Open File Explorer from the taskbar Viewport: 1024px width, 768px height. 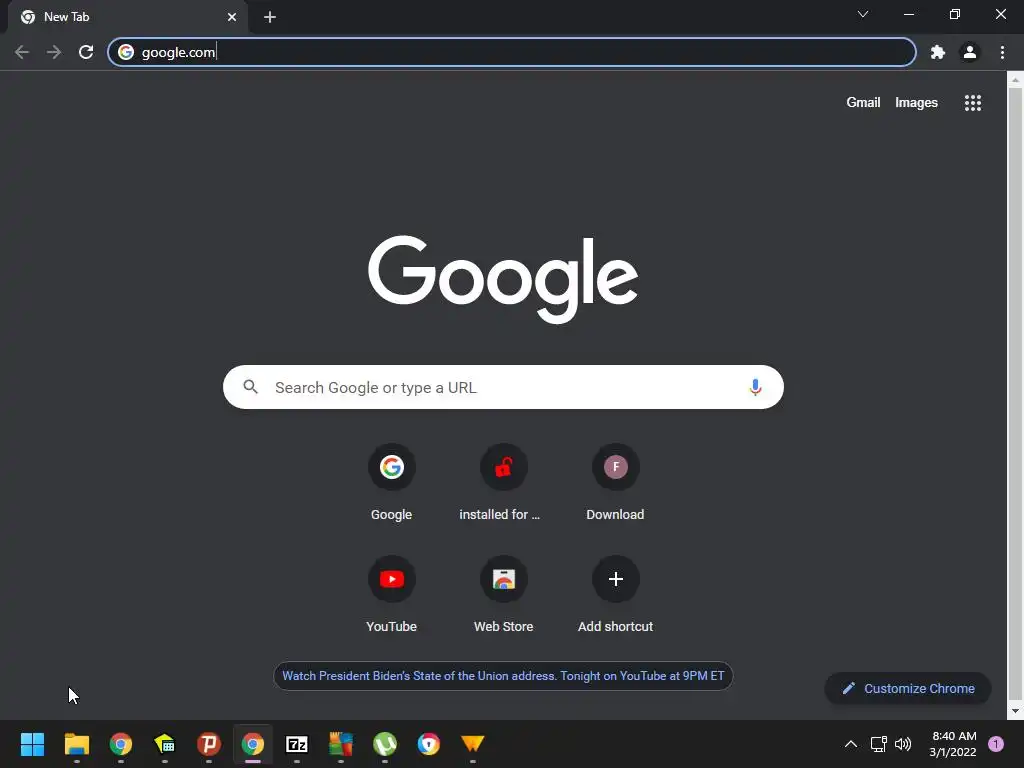(x=76, y=744)
